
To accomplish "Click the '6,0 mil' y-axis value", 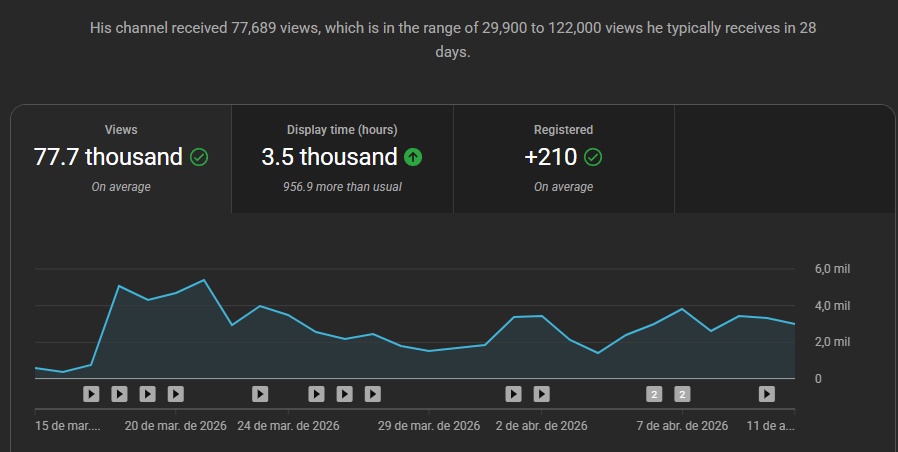I will (x=832, y=269).
